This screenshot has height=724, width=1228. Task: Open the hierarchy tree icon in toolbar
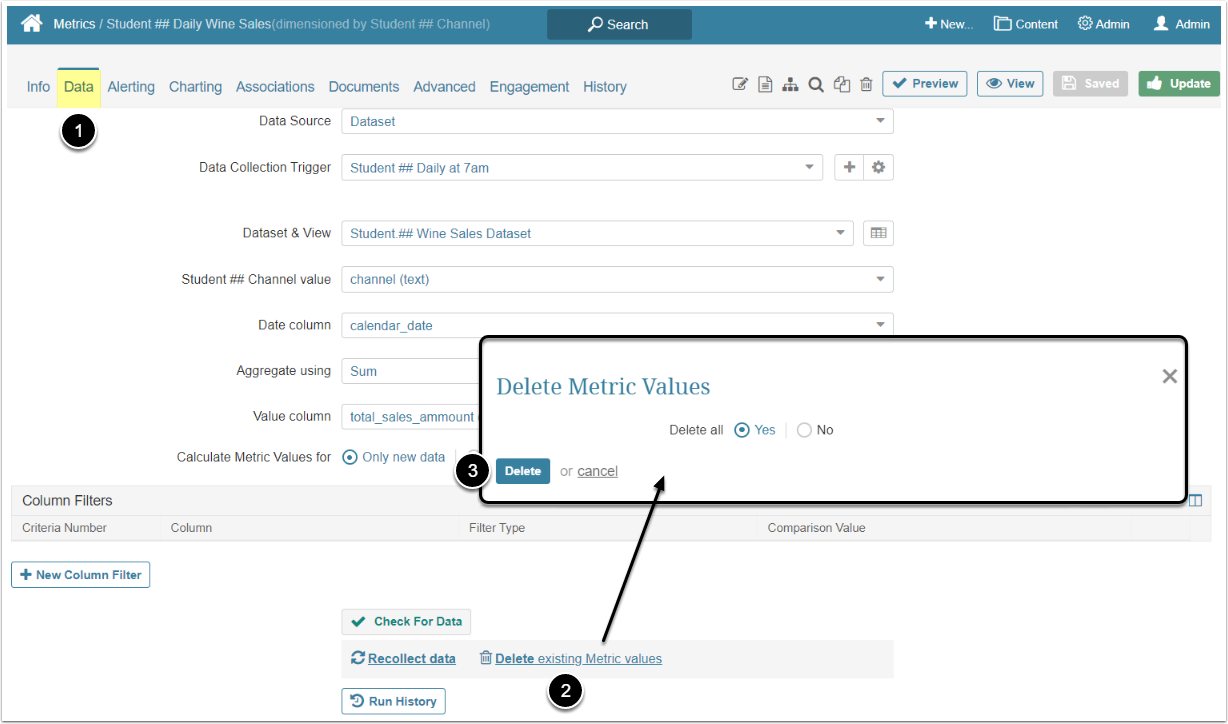[x=790, y=85]
